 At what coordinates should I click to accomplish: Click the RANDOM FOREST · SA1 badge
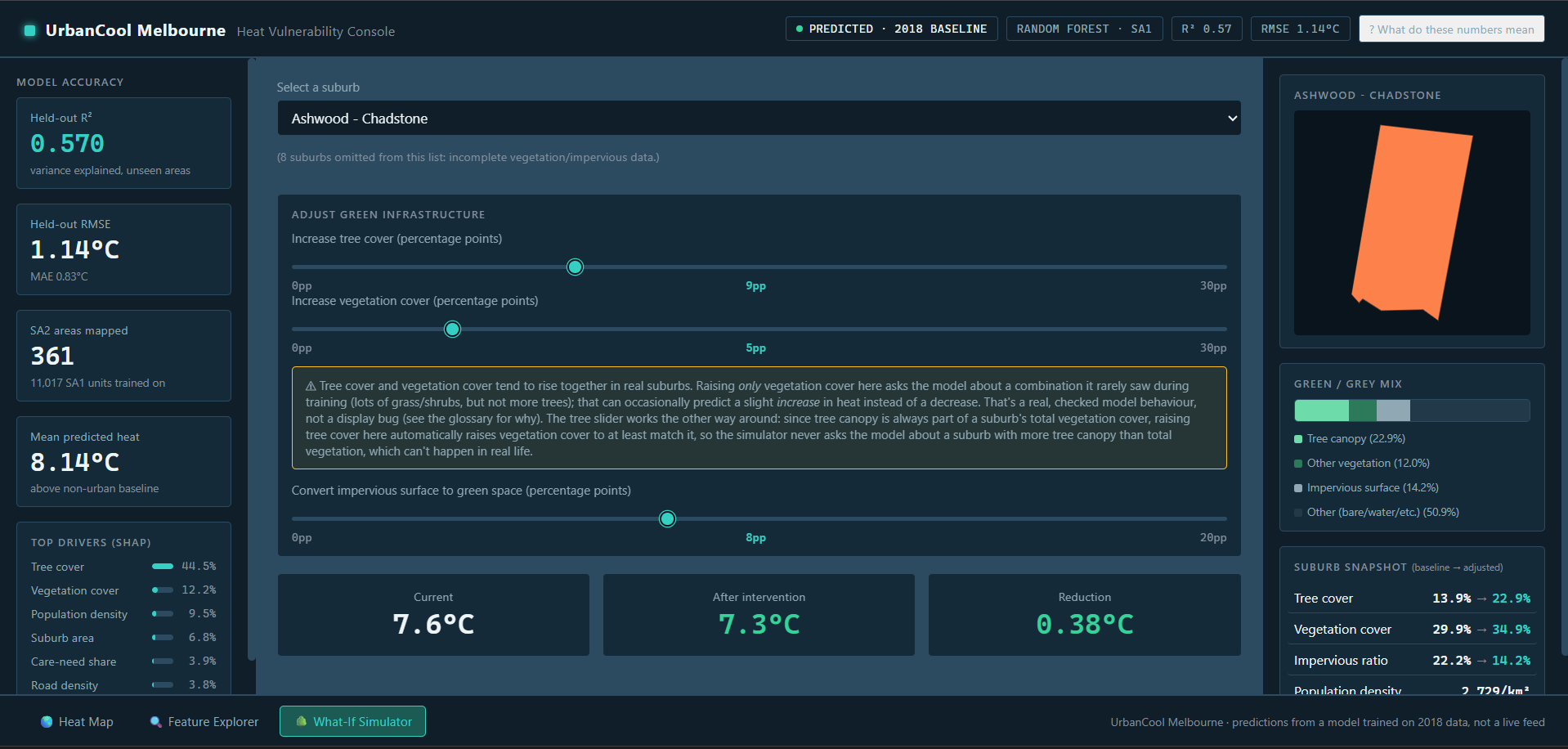1084,29
